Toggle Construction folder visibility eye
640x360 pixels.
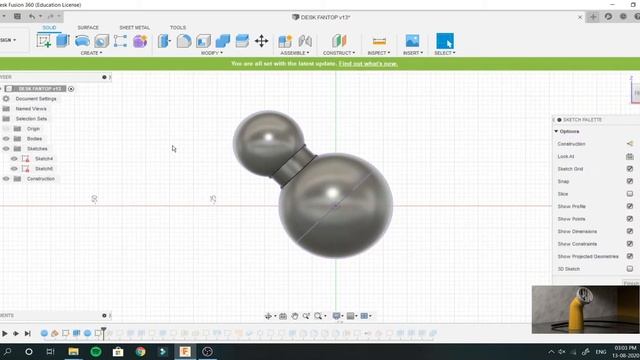6,179
